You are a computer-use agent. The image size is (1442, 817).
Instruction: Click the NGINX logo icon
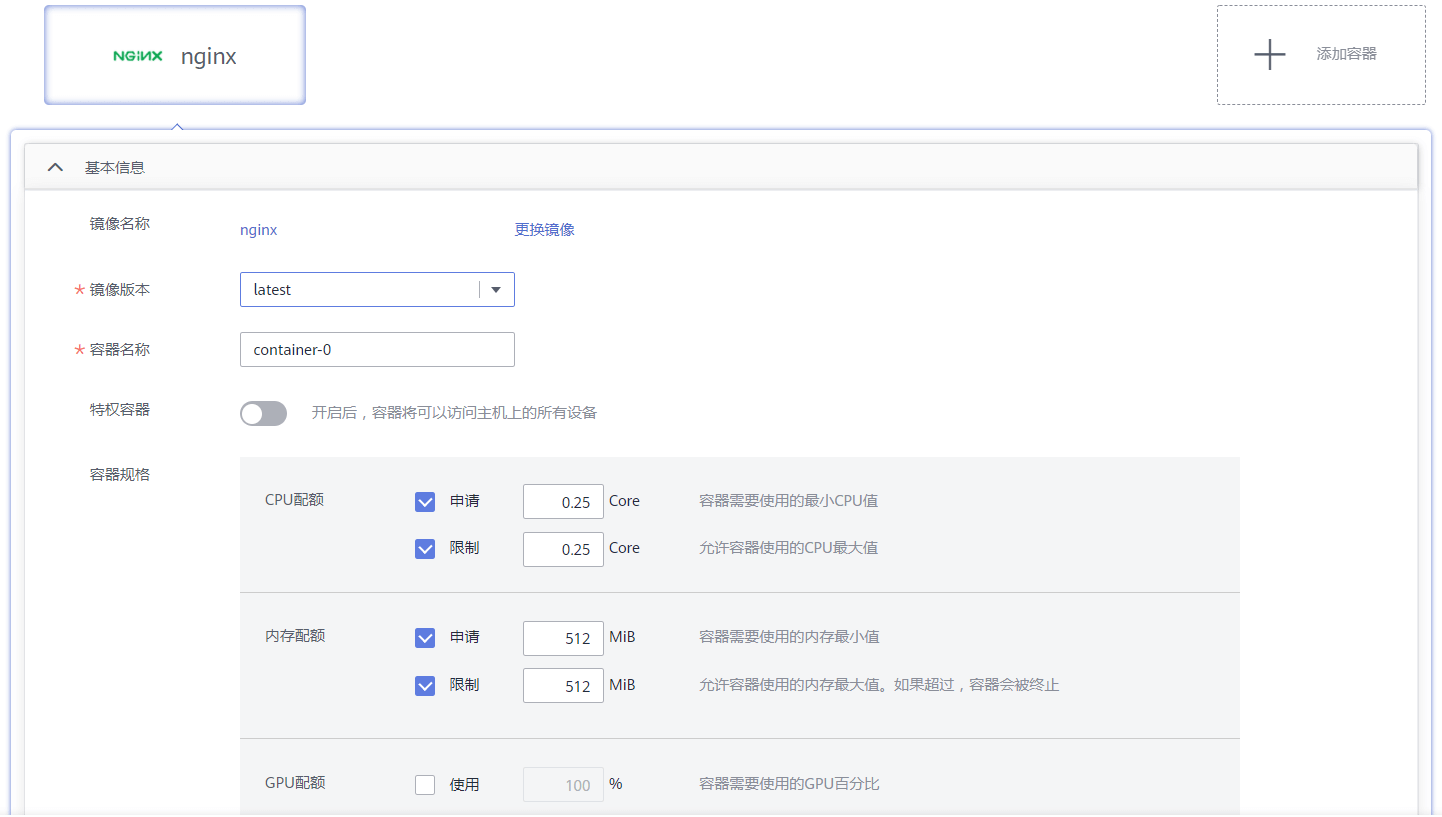click(x=138, y=56)
